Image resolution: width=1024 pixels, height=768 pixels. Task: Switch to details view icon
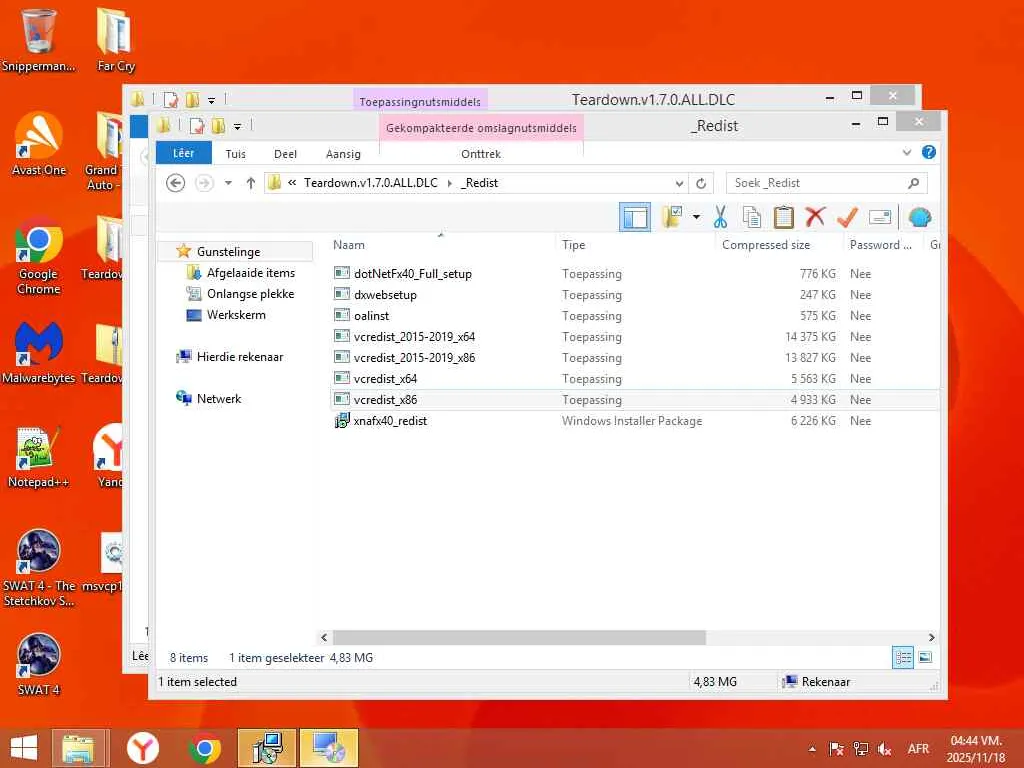coord(903,658)
